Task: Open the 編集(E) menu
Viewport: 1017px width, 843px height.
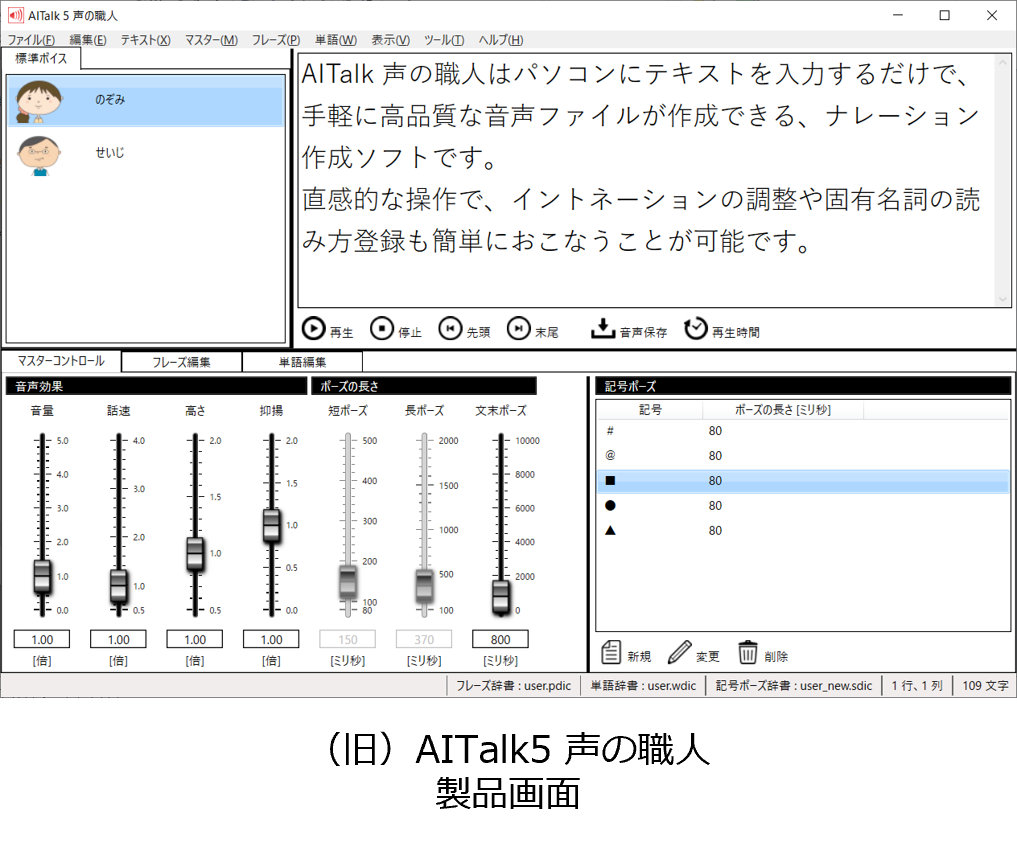Action: pyautogui.click(x=88, y=40)
